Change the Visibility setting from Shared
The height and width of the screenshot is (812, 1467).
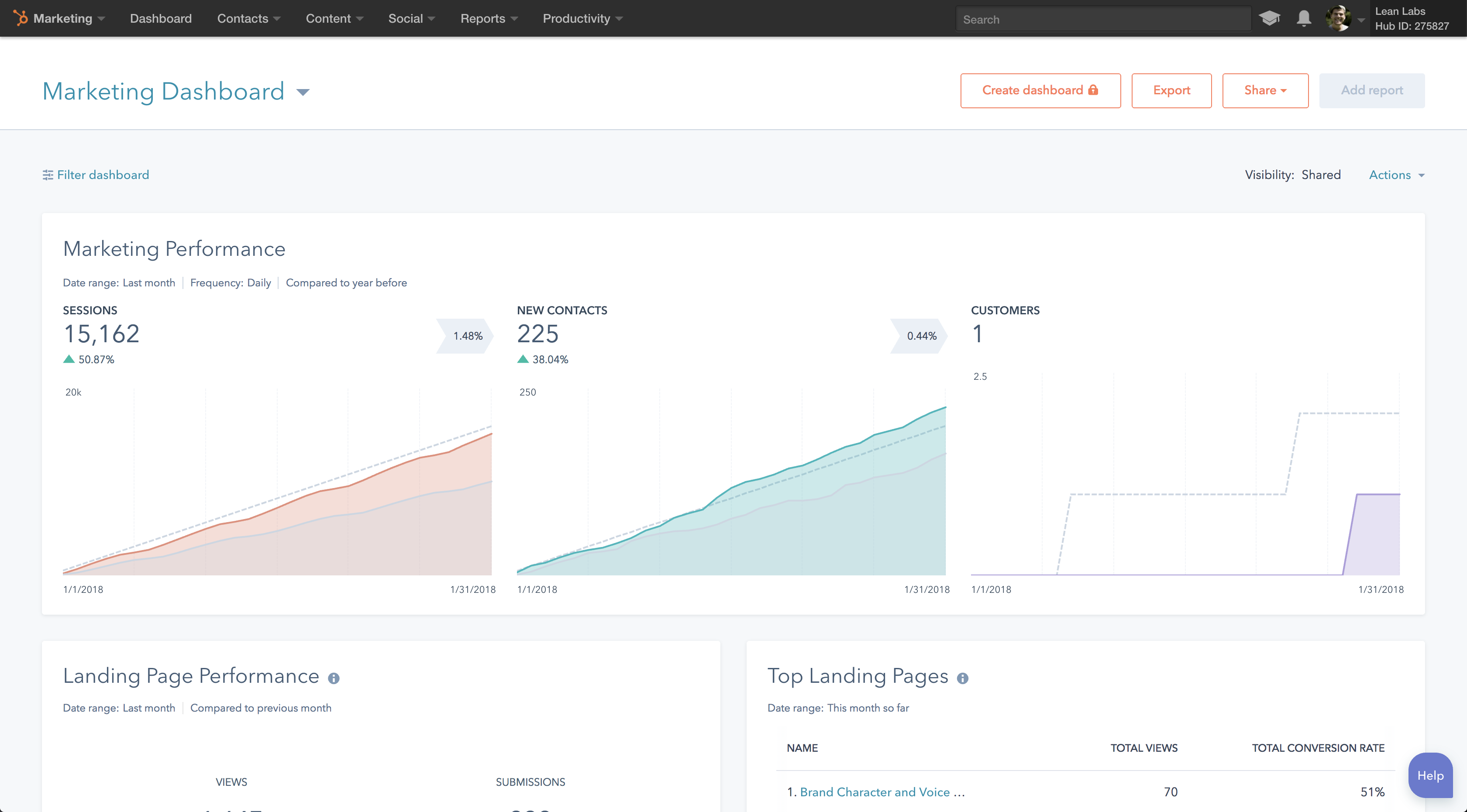point(1321,175)
